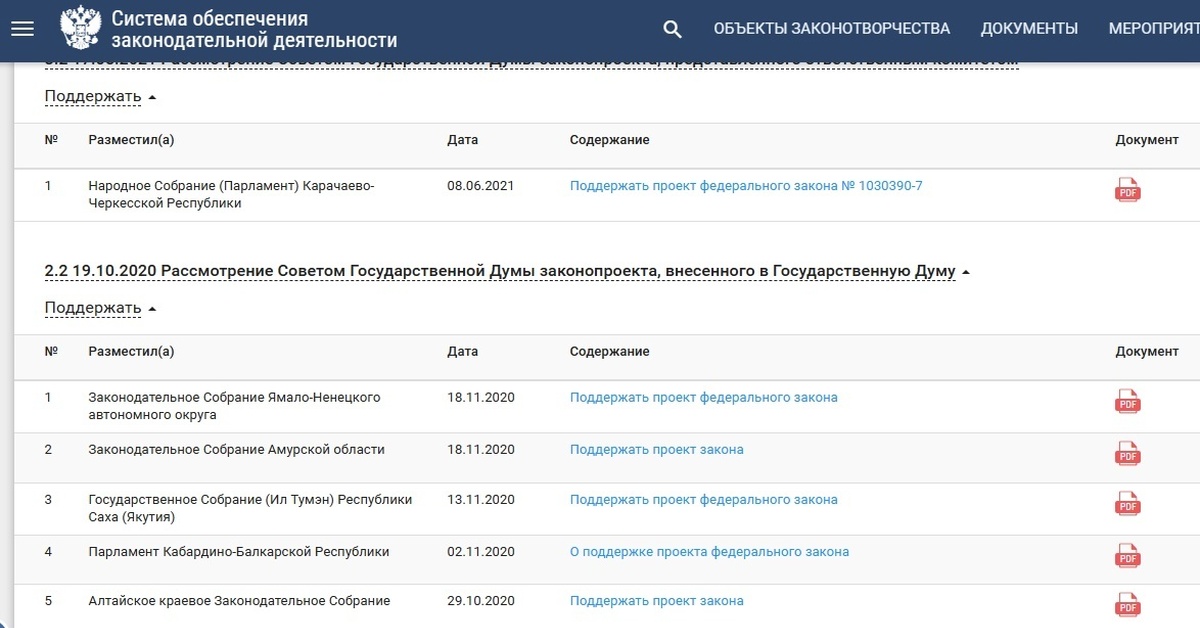Open МЕРОПРИЯТИЯ menu item
The height and width of the screenshot is (628, 1200).
tap(1153, 29)
